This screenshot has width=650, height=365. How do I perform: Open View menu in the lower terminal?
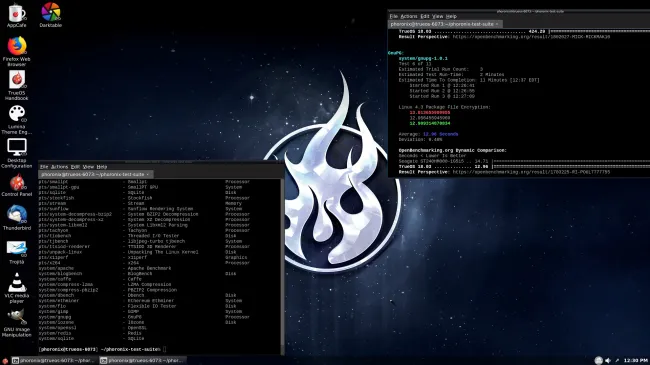point(88,167)
